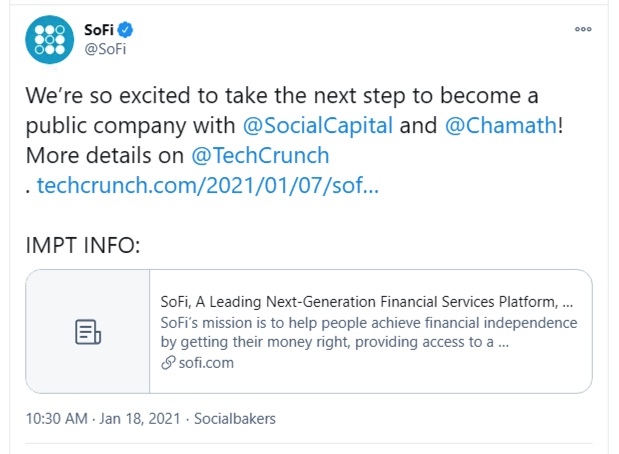Open the @TechCrunch mention
The height and width of the screenshot is (454, 619).
point(260,155)
